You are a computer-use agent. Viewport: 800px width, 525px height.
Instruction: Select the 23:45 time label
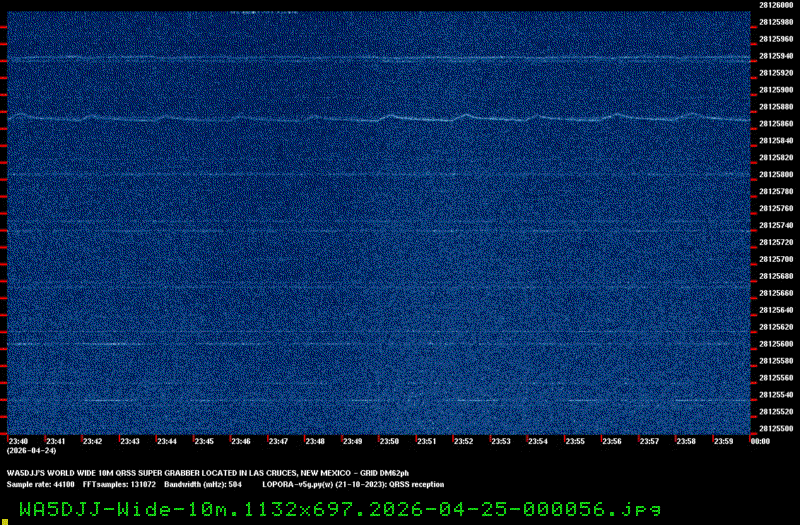click(x=204, y=441)
